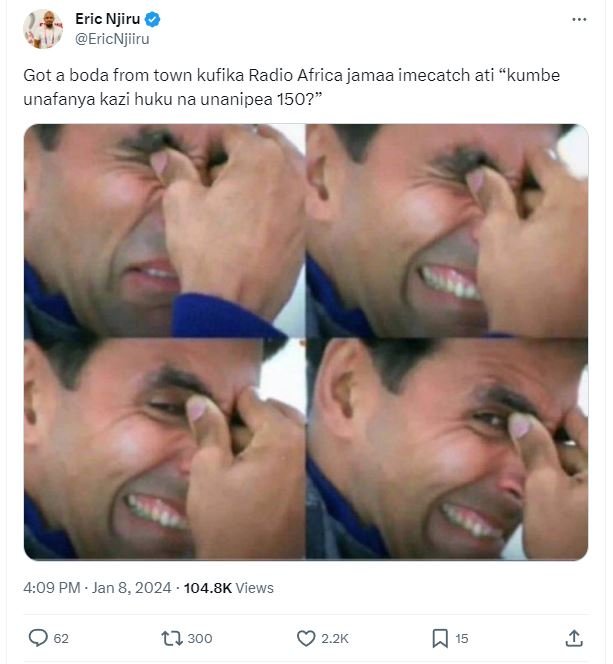The width and height of the screenshot is (613, 664).
Task: Open the share tweet icon
Action: pos(574,637)
